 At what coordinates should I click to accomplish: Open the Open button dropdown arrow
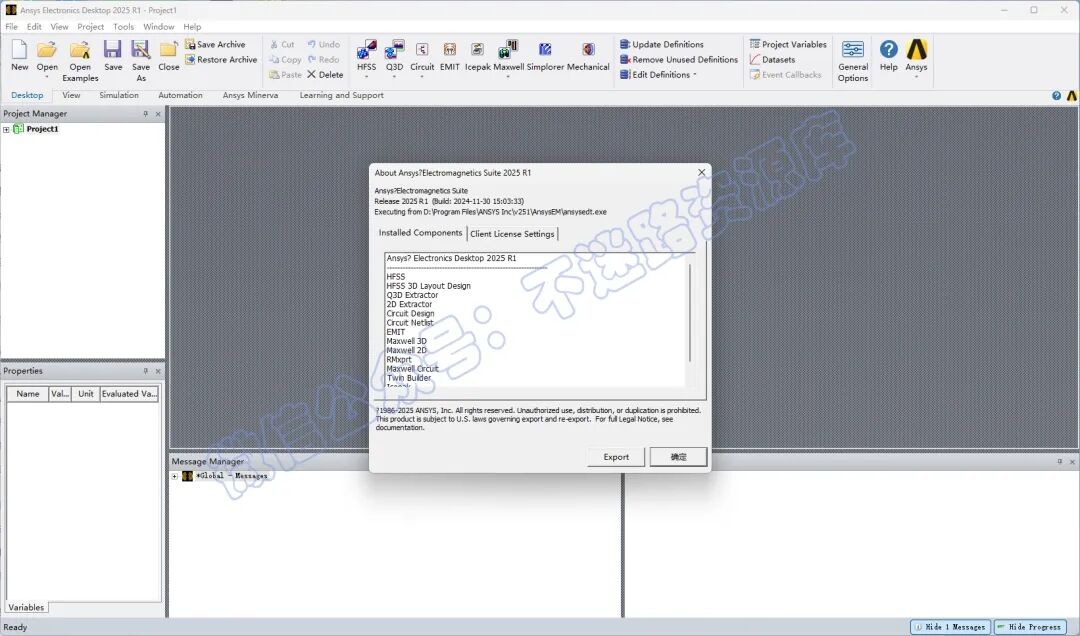point(47,76)
